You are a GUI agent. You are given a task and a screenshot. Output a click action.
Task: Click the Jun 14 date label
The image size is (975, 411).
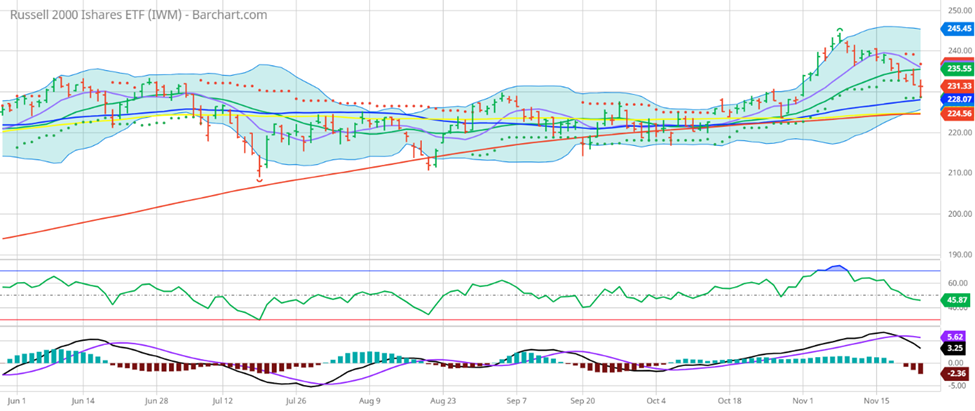82,402
